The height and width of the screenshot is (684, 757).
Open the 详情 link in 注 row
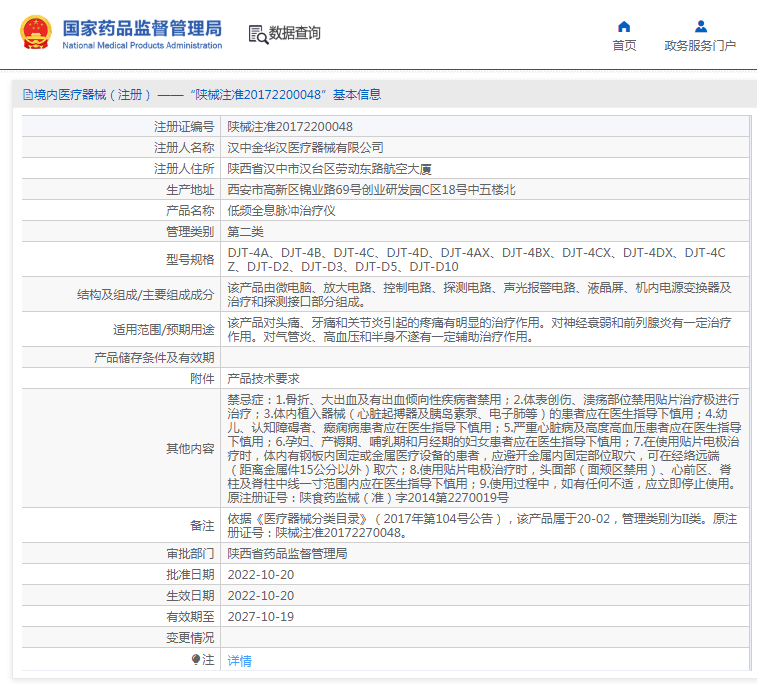click(239, 661)
